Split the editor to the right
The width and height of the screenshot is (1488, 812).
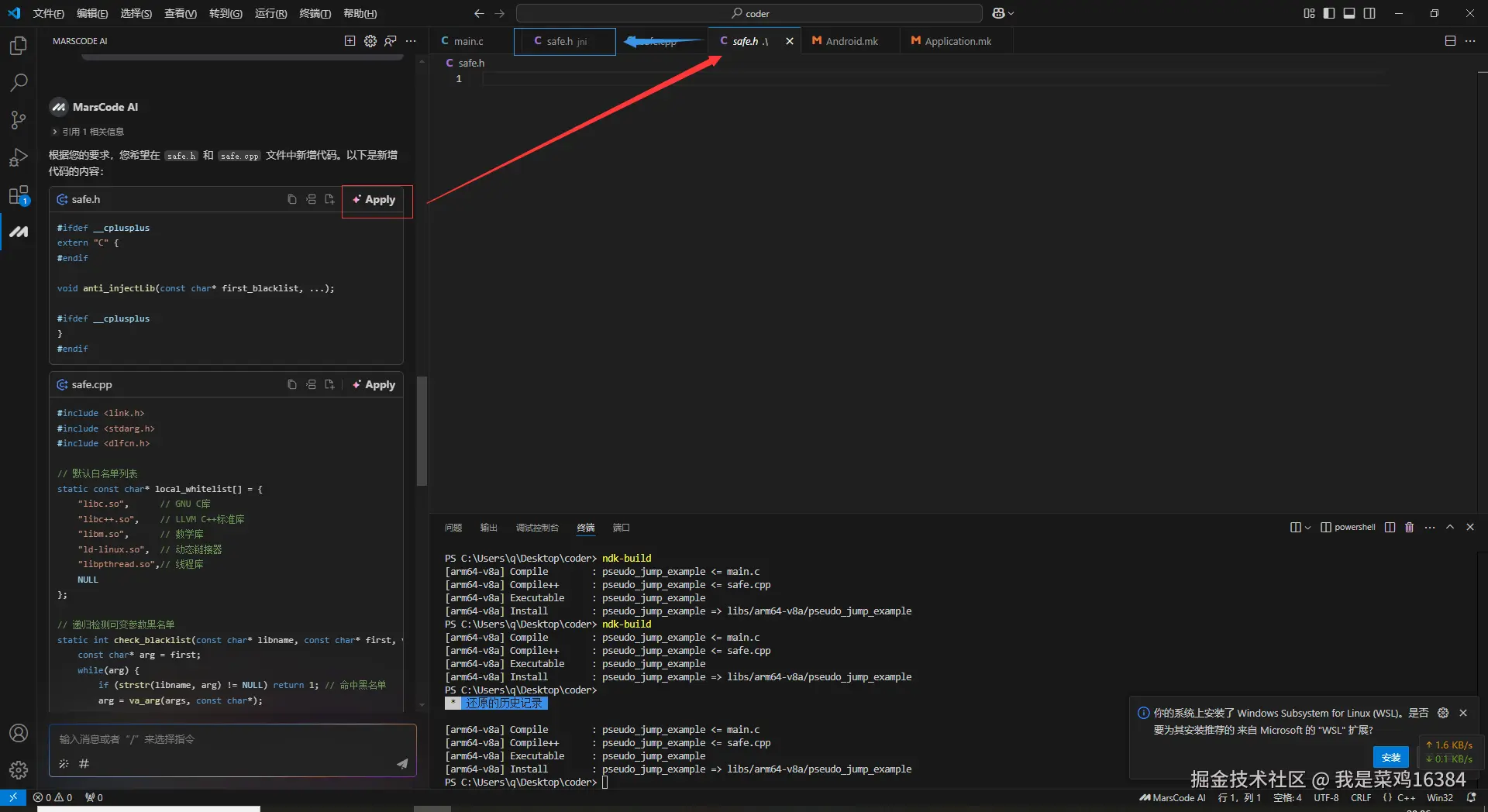[x=1450, y=41]
